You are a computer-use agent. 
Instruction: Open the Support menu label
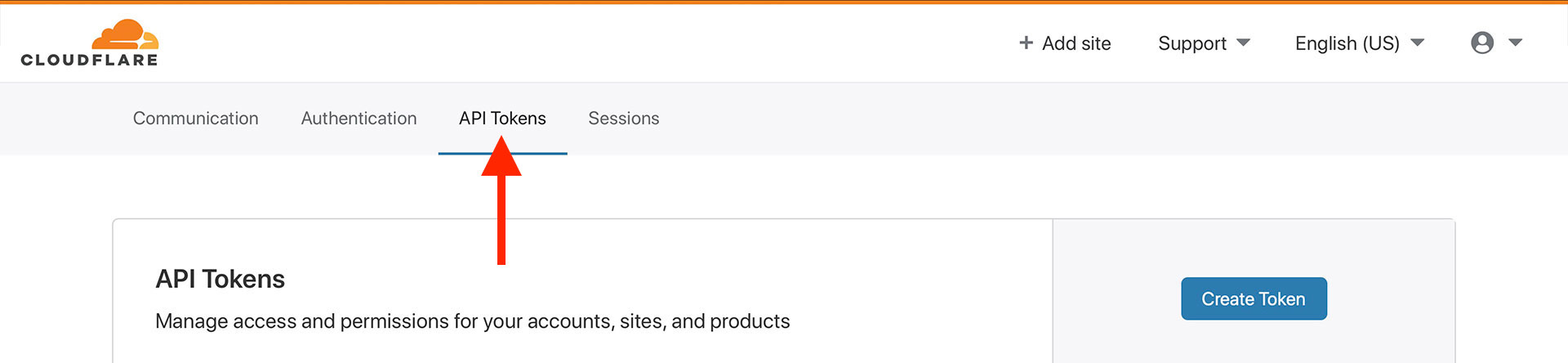coord(1192,43)
